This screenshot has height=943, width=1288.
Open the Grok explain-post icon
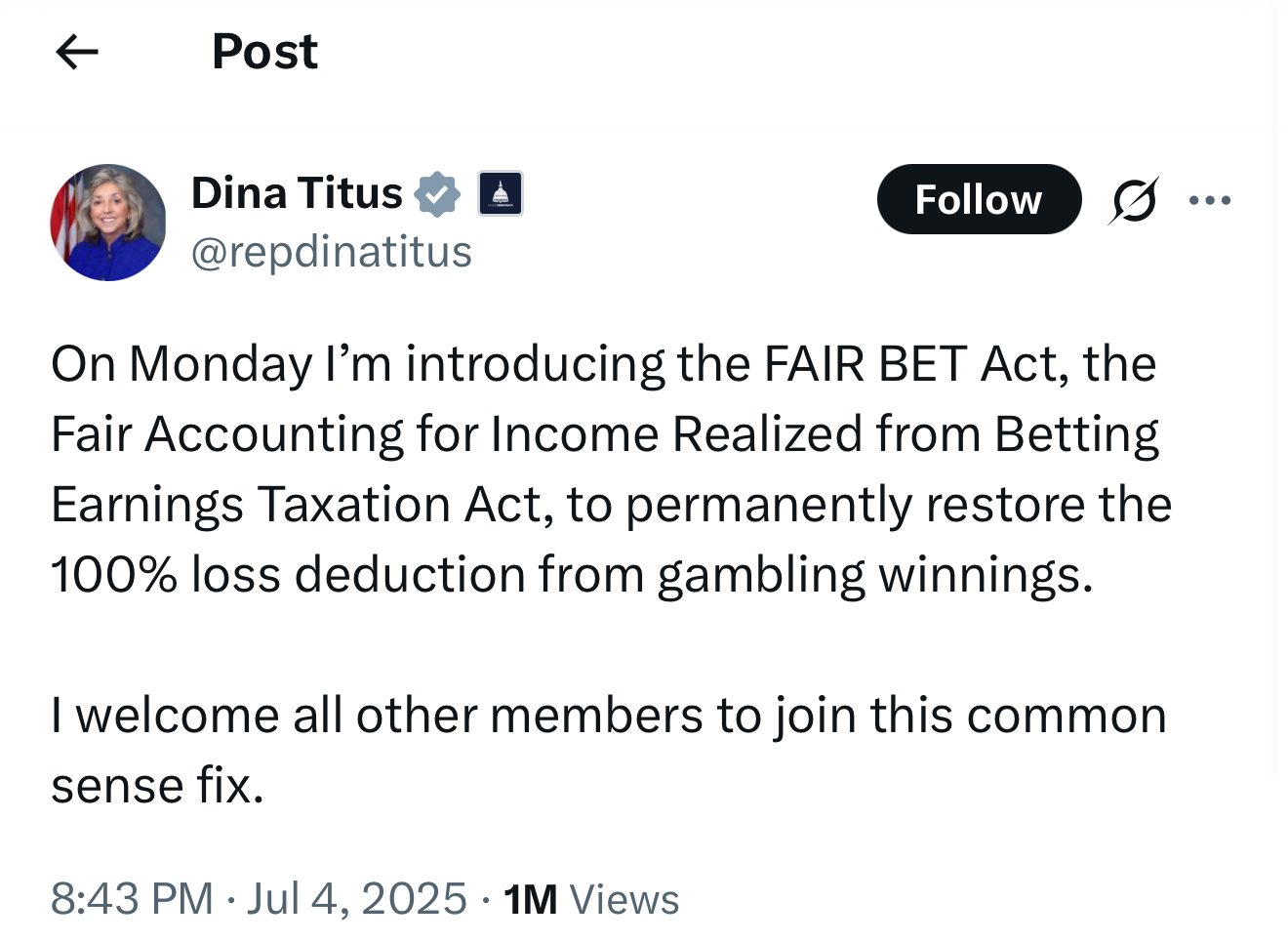1133,200
